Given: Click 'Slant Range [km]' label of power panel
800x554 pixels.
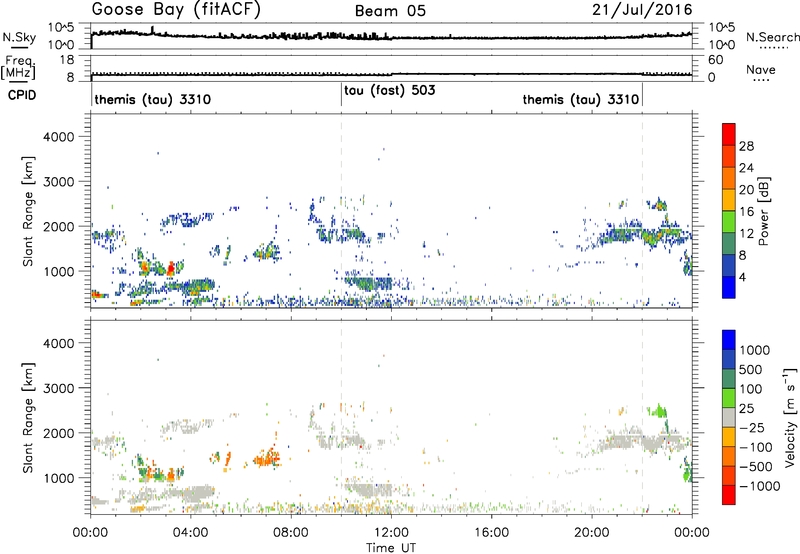Looking at the screenshot, I should tap(28, 211).
